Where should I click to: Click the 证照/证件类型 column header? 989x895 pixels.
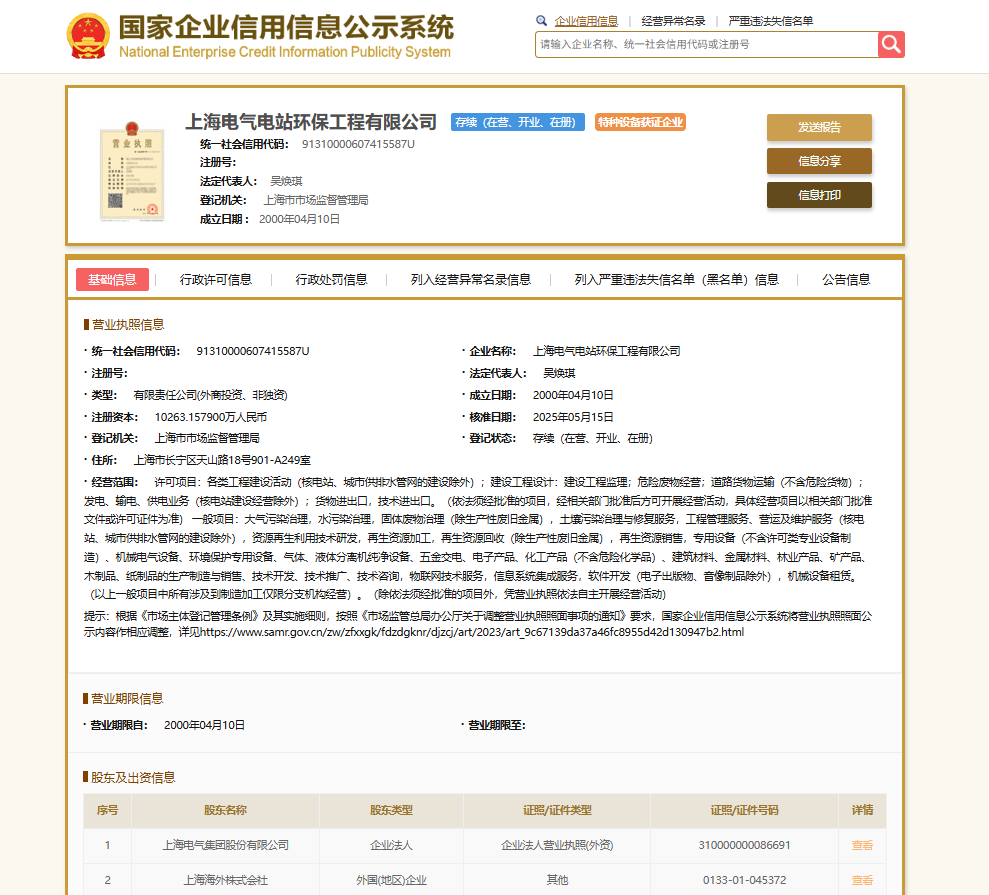pos(557,810)
